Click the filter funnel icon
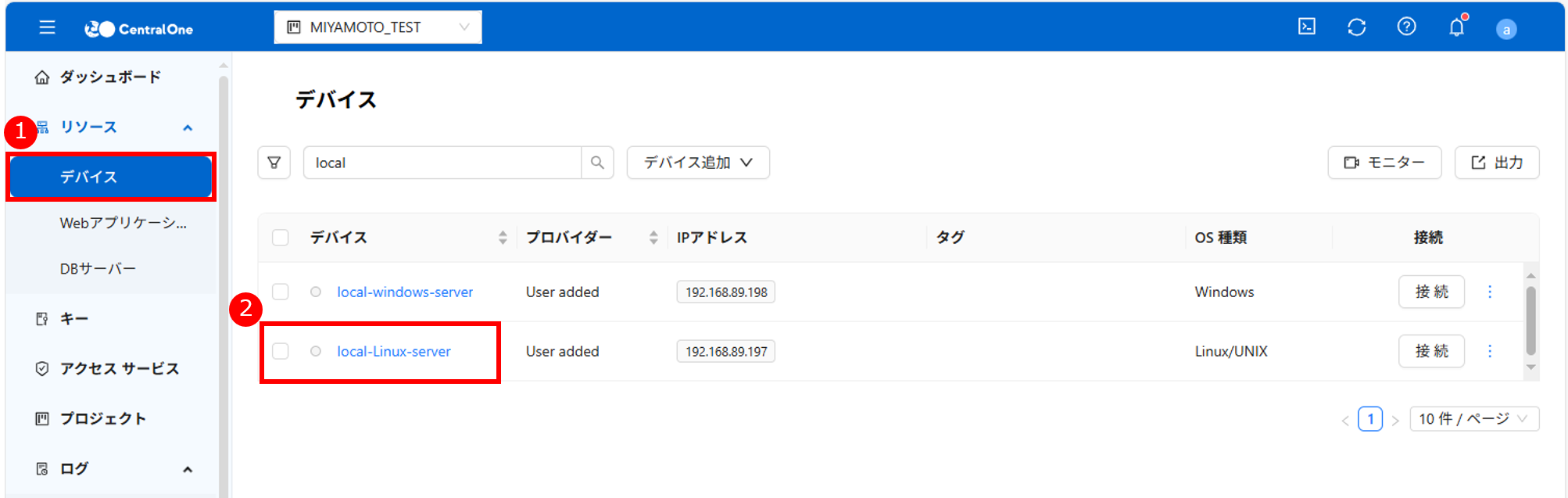This screenshot has height=498, width=1568. [274, 163]
